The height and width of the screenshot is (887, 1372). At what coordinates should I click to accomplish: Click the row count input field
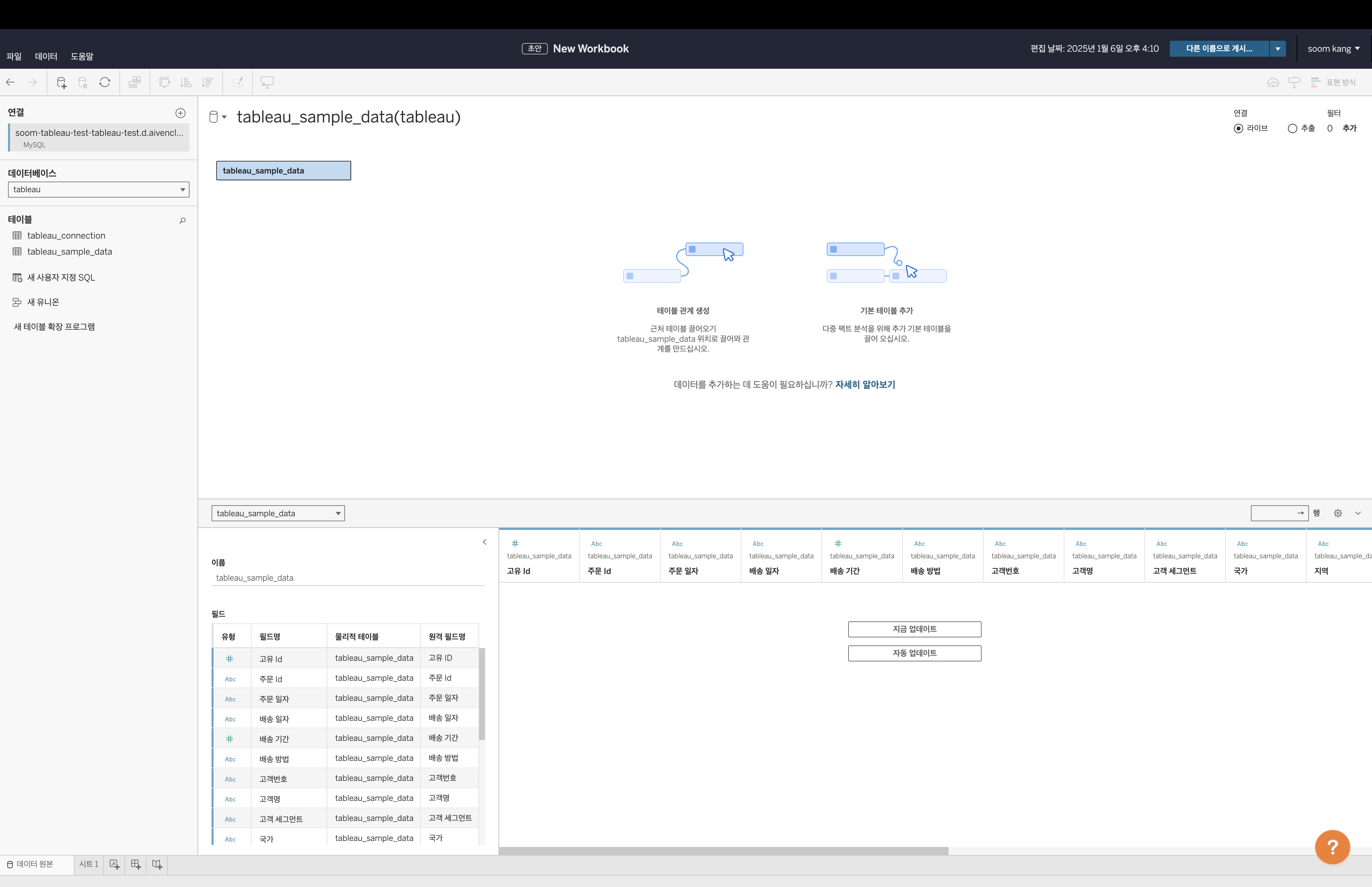pos(1279,513)
